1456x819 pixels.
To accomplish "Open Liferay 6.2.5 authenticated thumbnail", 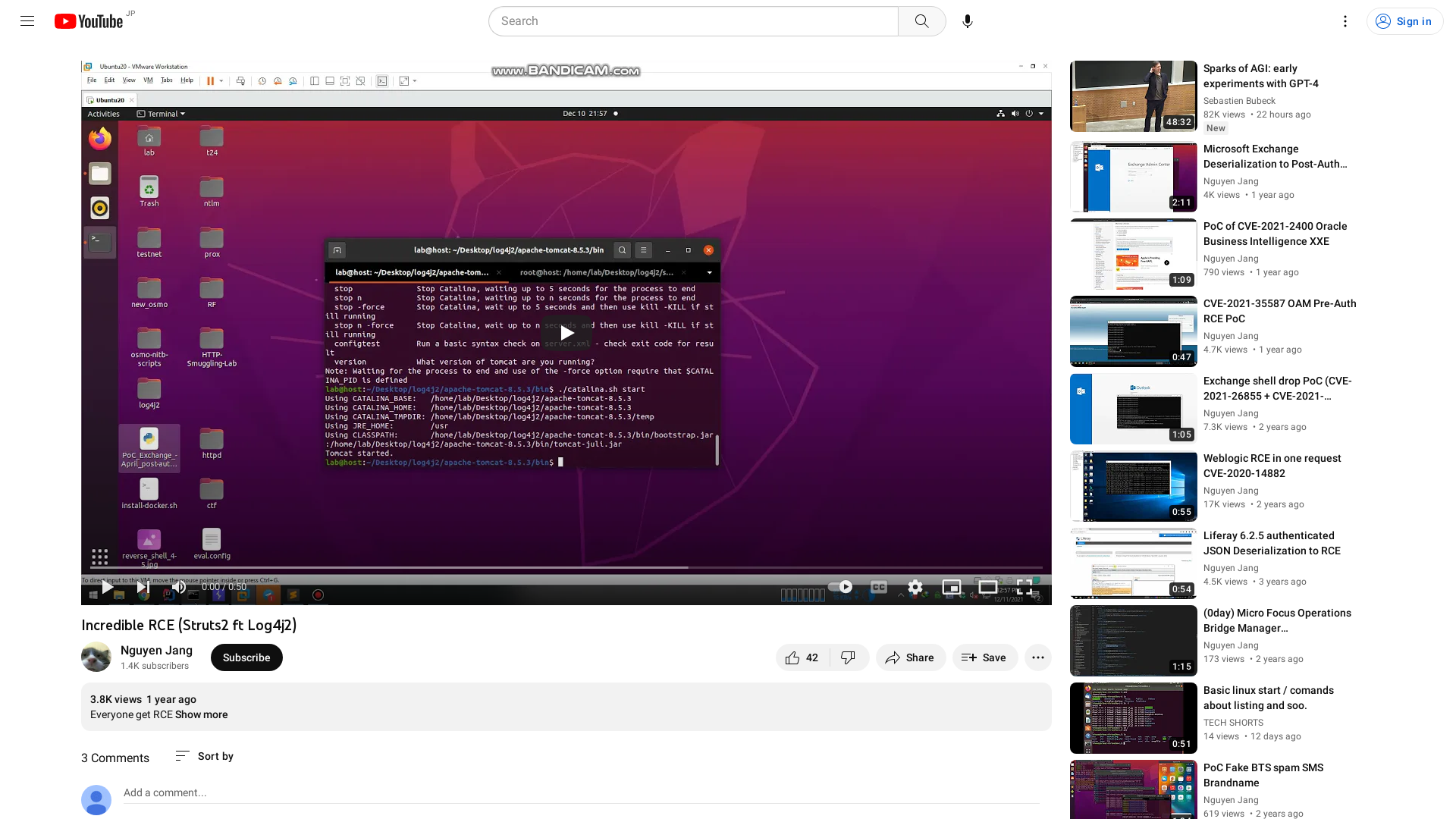I will pyautogui.click(x=1133, y=563).
